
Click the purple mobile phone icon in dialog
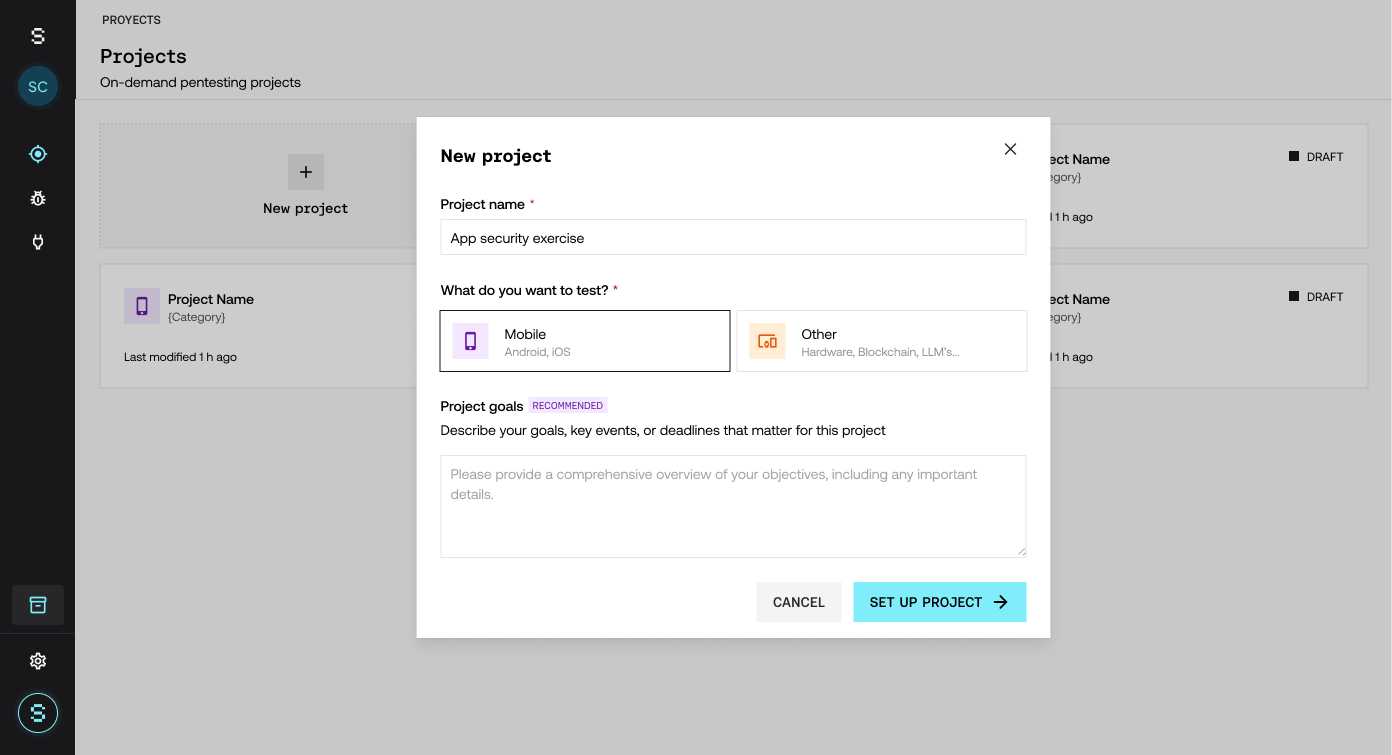point(471,341)
